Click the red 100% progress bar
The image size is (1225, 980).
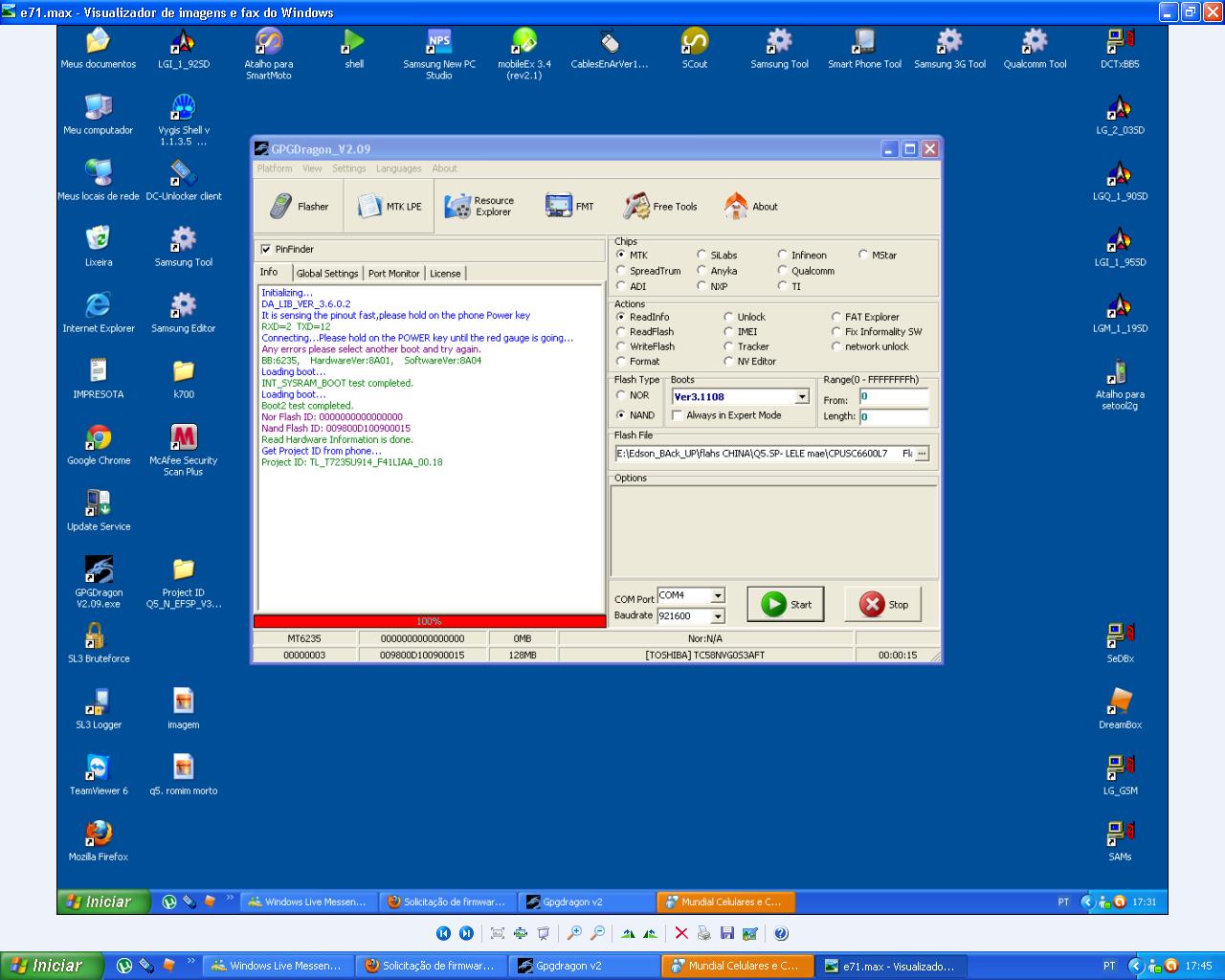click(x=430, y=621)
